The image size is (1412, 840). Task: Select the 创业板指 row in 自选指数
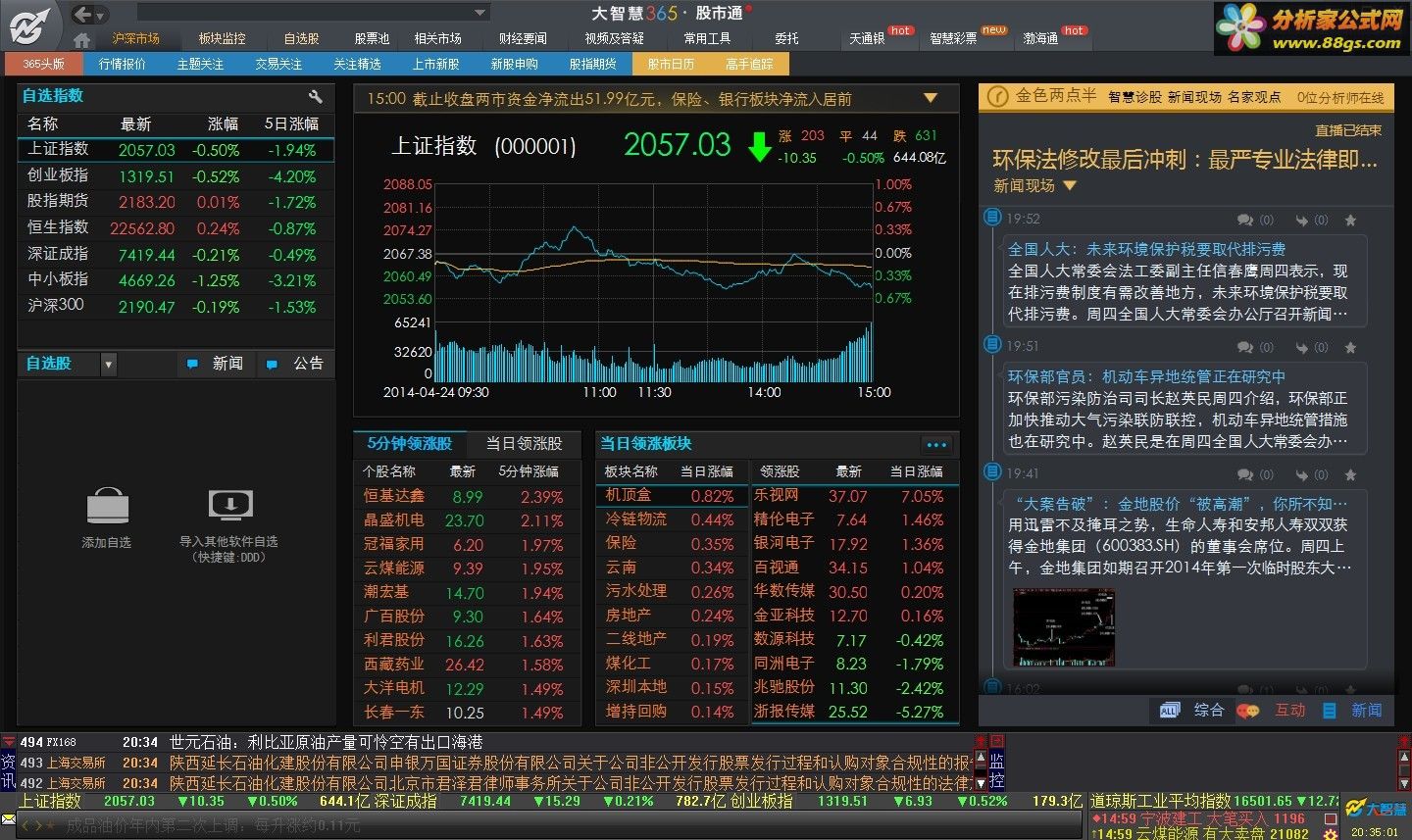point(176,176)
